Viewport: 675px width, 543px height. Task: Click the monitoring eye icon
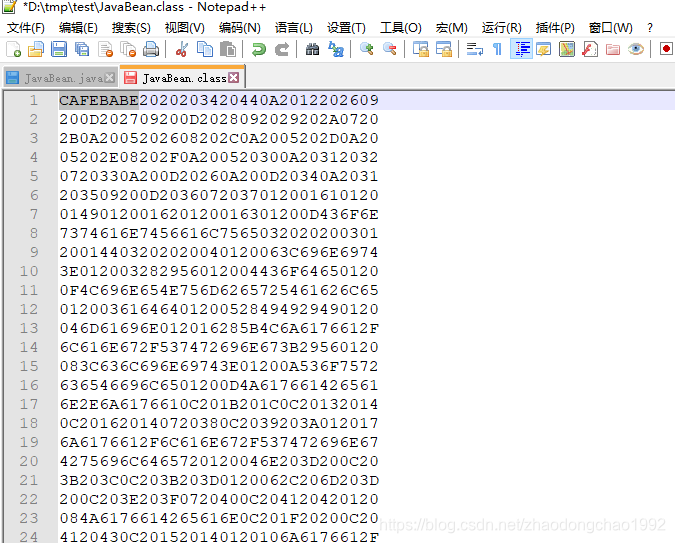tap(635, 49)
